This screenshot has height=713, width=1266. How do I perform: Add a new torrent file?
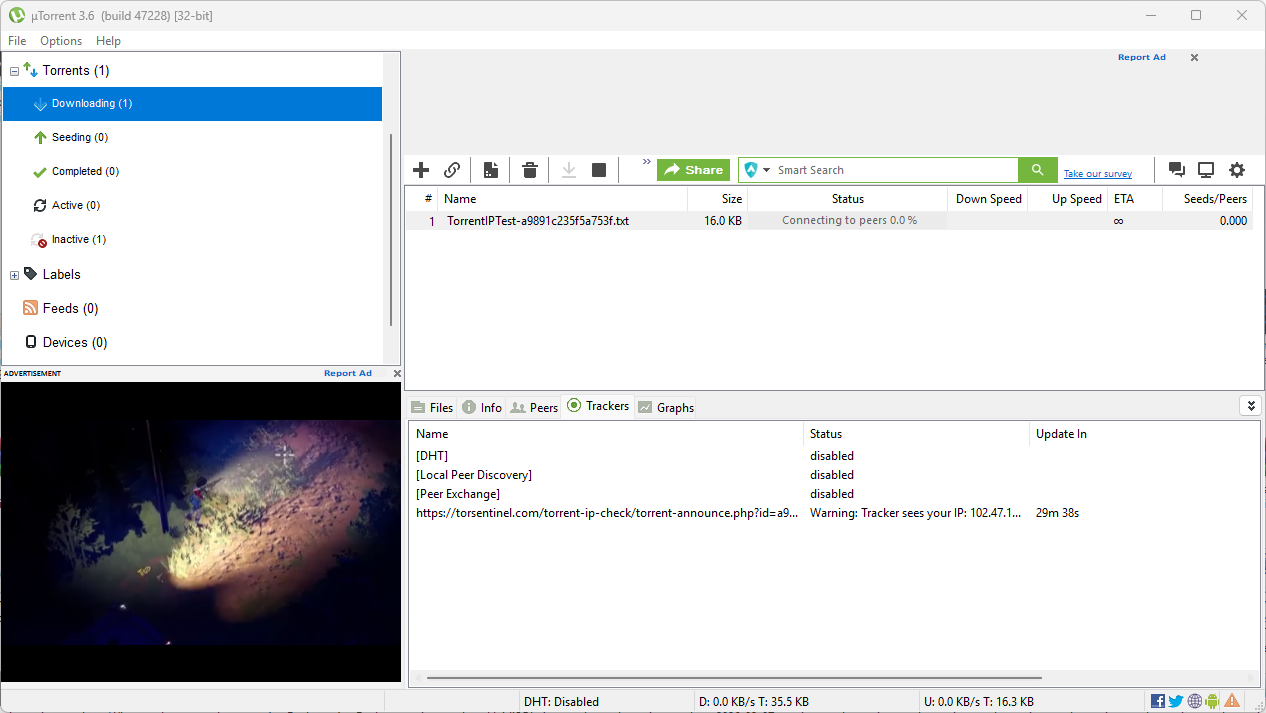coord(420,169)
